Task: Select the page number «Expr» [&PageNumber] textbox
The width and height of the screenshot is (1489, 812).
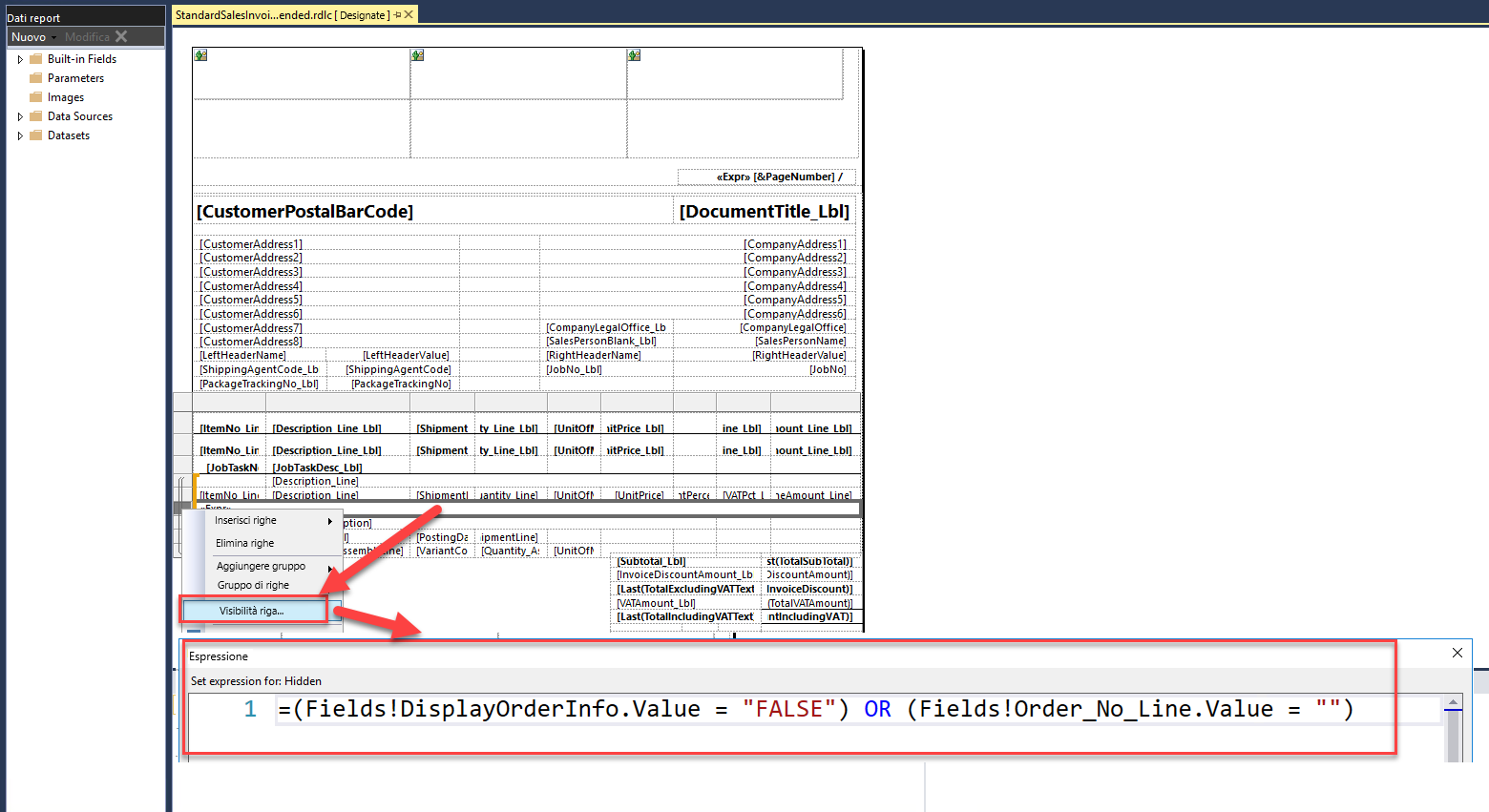Action: 765,177
